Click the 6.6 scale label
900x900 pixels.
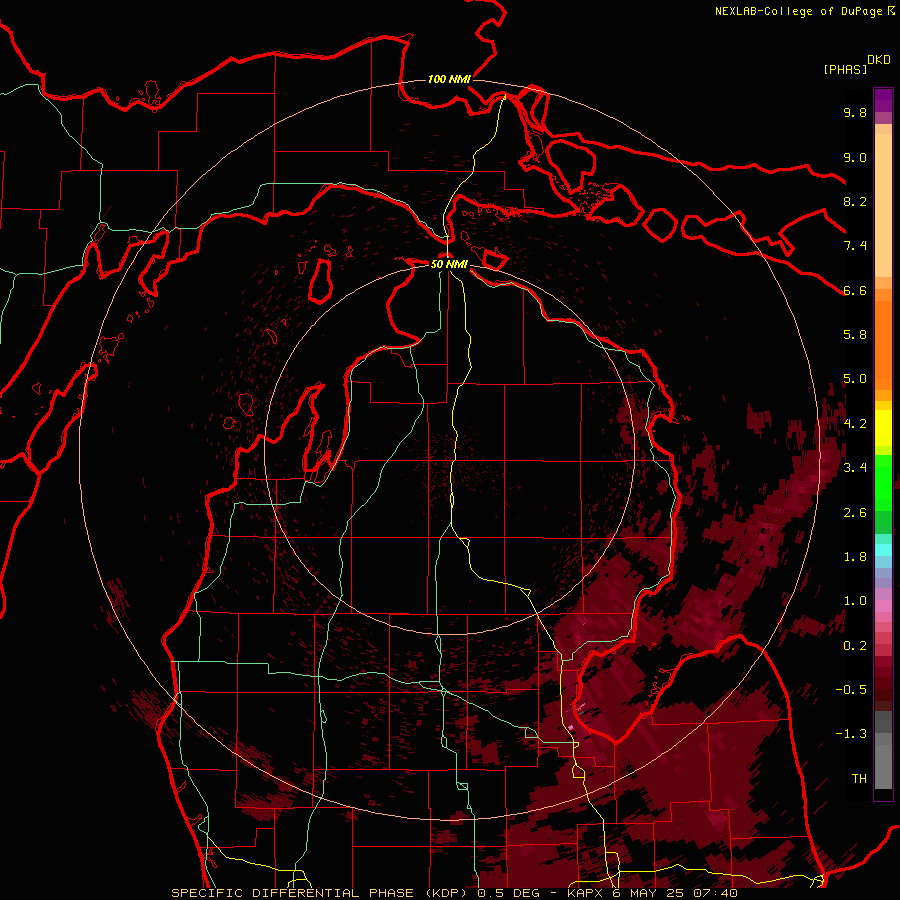coord(855,290)
